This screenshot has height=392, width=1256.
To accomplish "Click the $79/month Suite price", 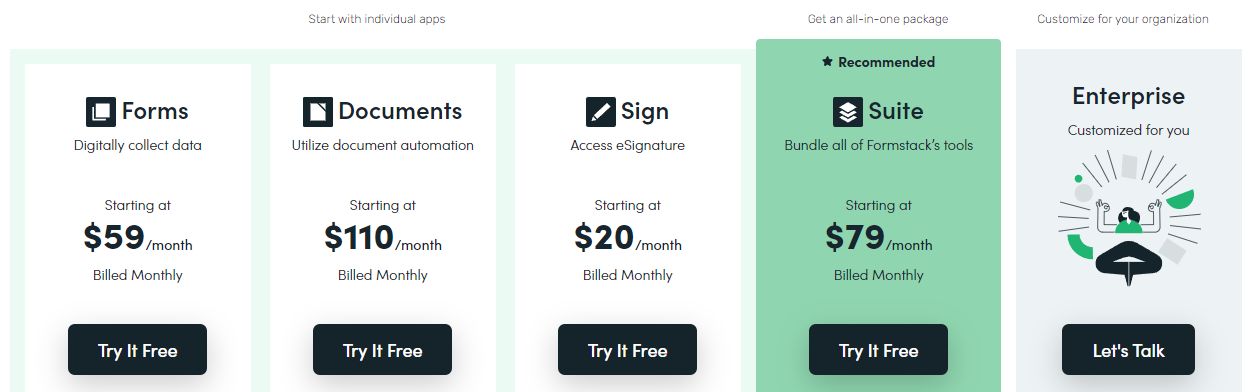I will [879, 238].
